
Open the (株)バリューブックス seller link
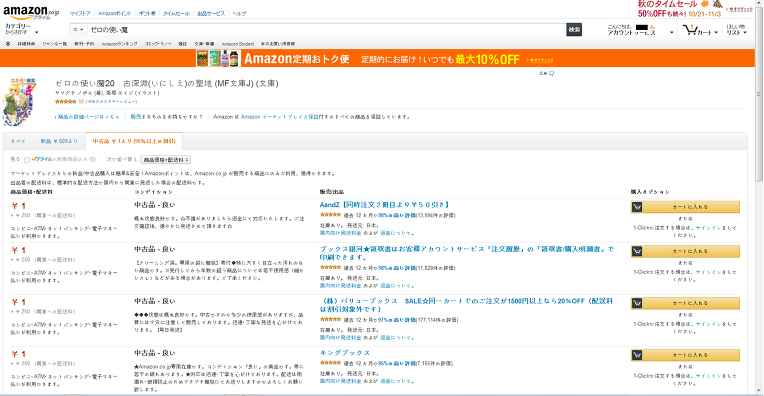[466, 305]
